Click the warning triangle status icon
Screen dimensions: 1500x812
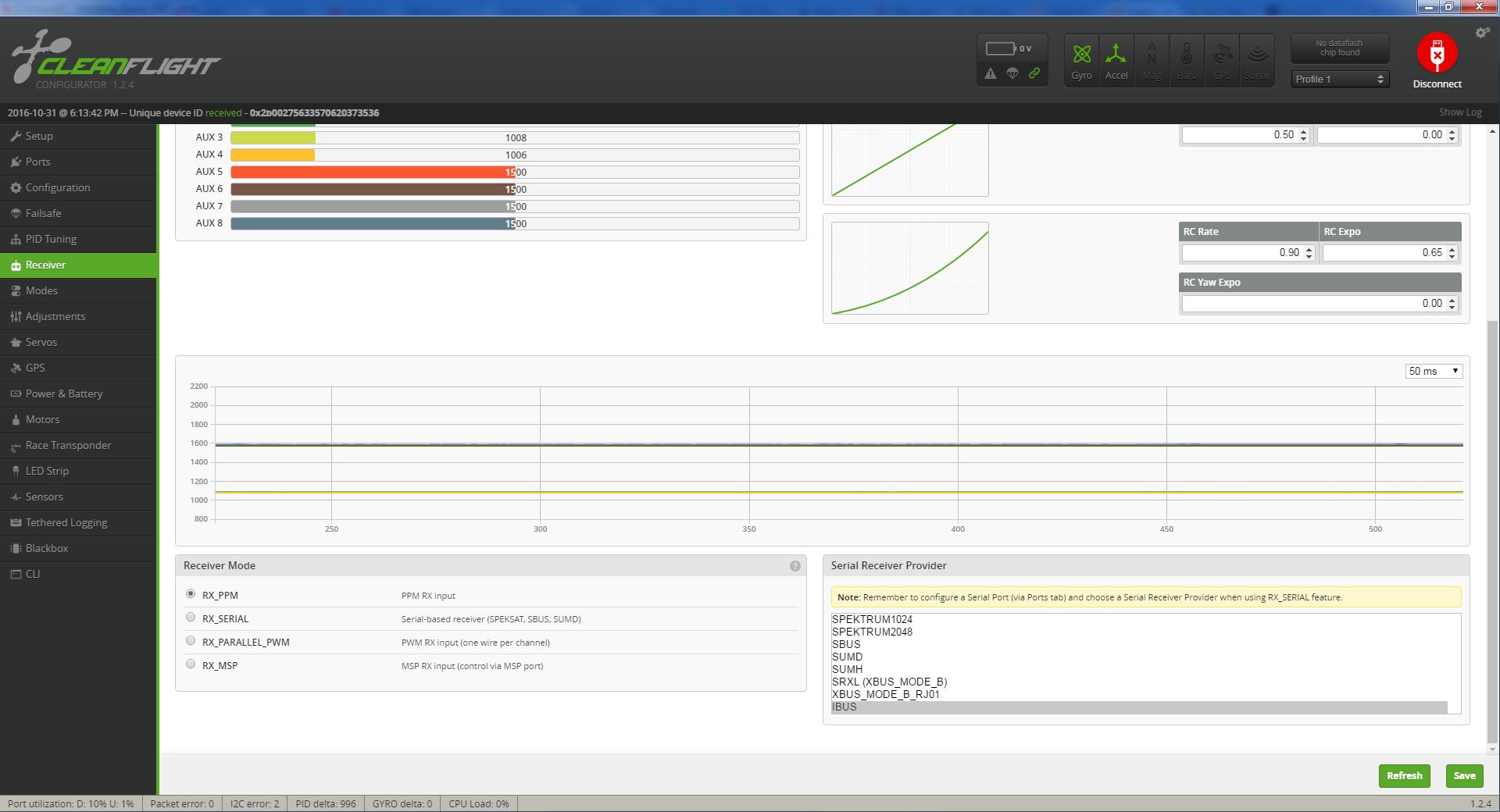point(991,73)
